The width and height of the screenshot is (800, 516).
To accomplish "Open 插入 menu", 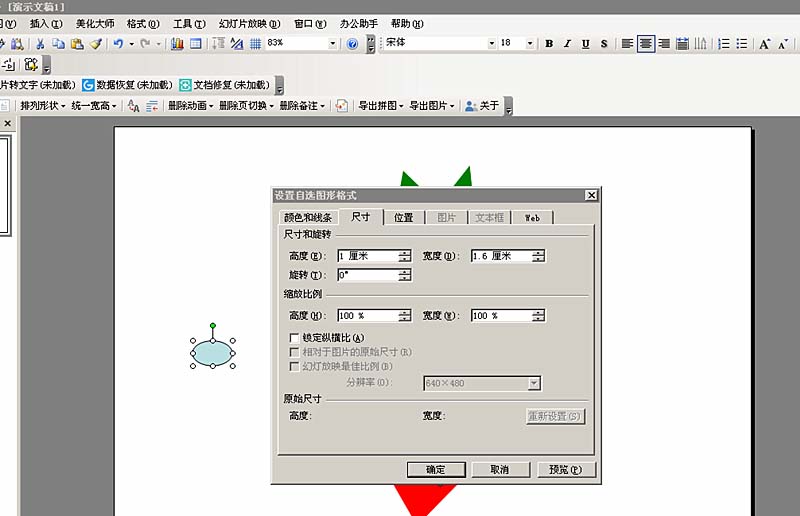I will [x=46, y=23].
